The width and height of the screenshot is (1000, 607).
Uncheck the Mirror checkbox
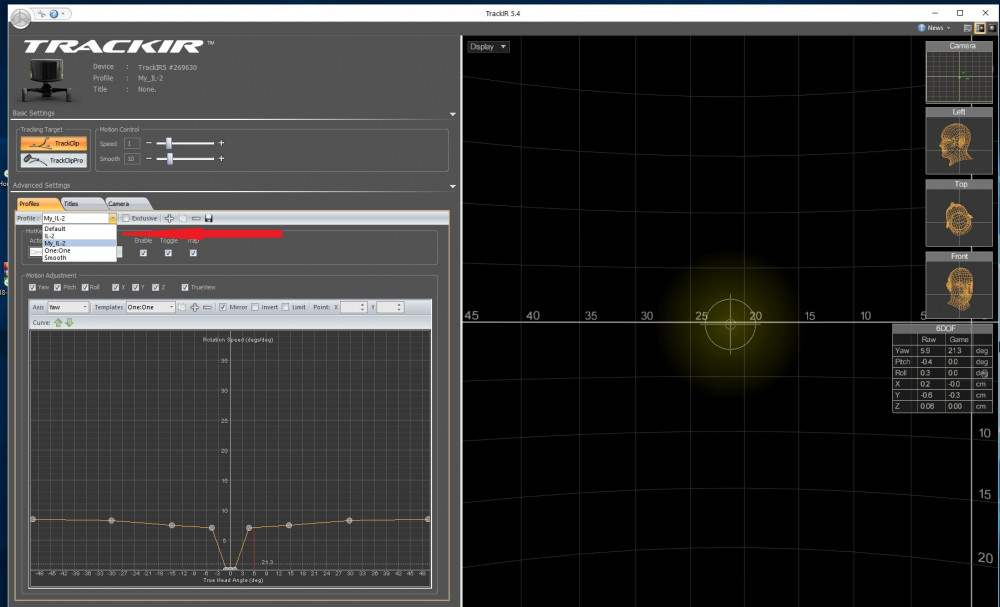tap(223, 307)
